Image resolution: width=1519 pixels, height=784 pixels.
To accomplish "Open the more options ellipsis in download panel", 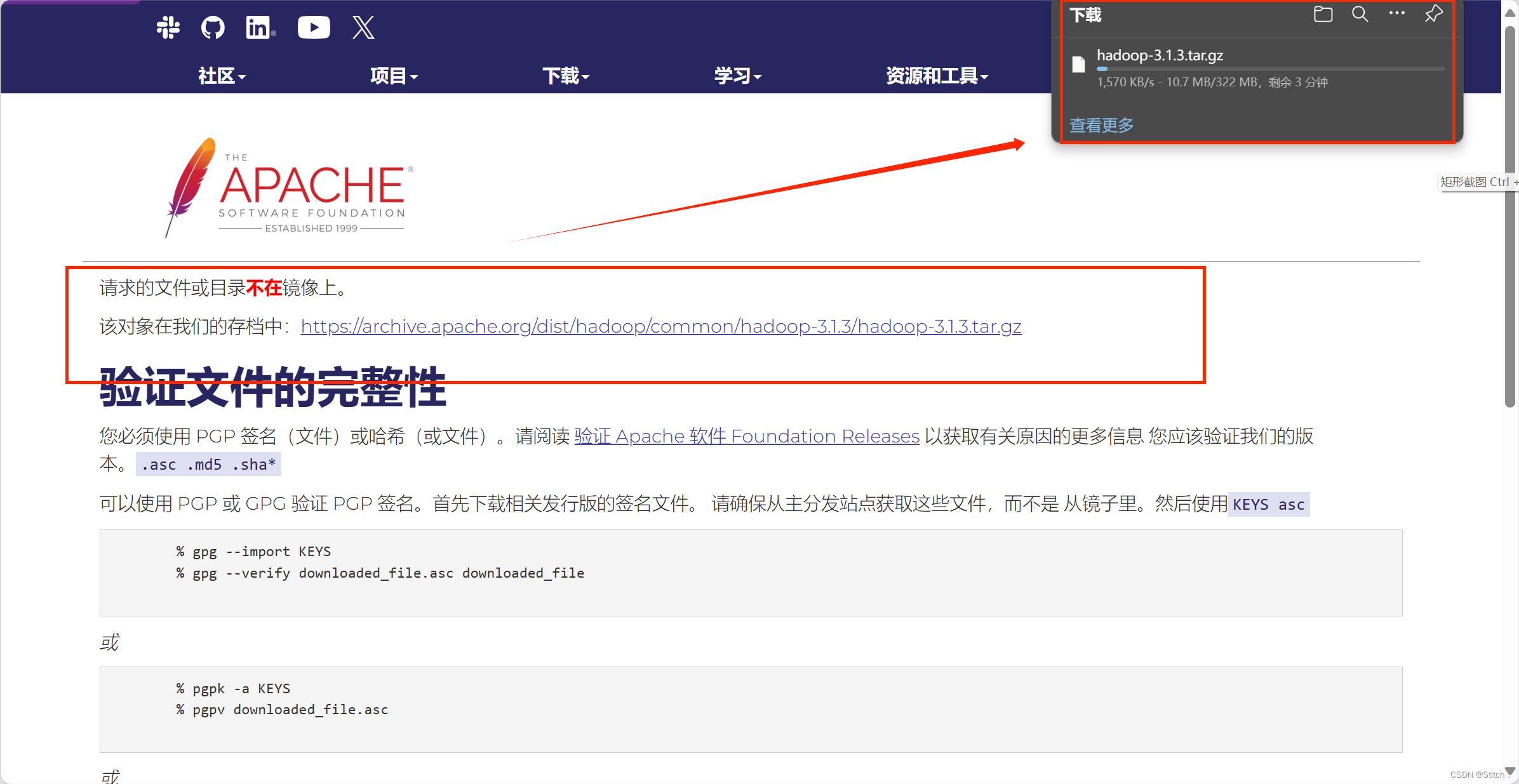I will tap(1396, 13).
